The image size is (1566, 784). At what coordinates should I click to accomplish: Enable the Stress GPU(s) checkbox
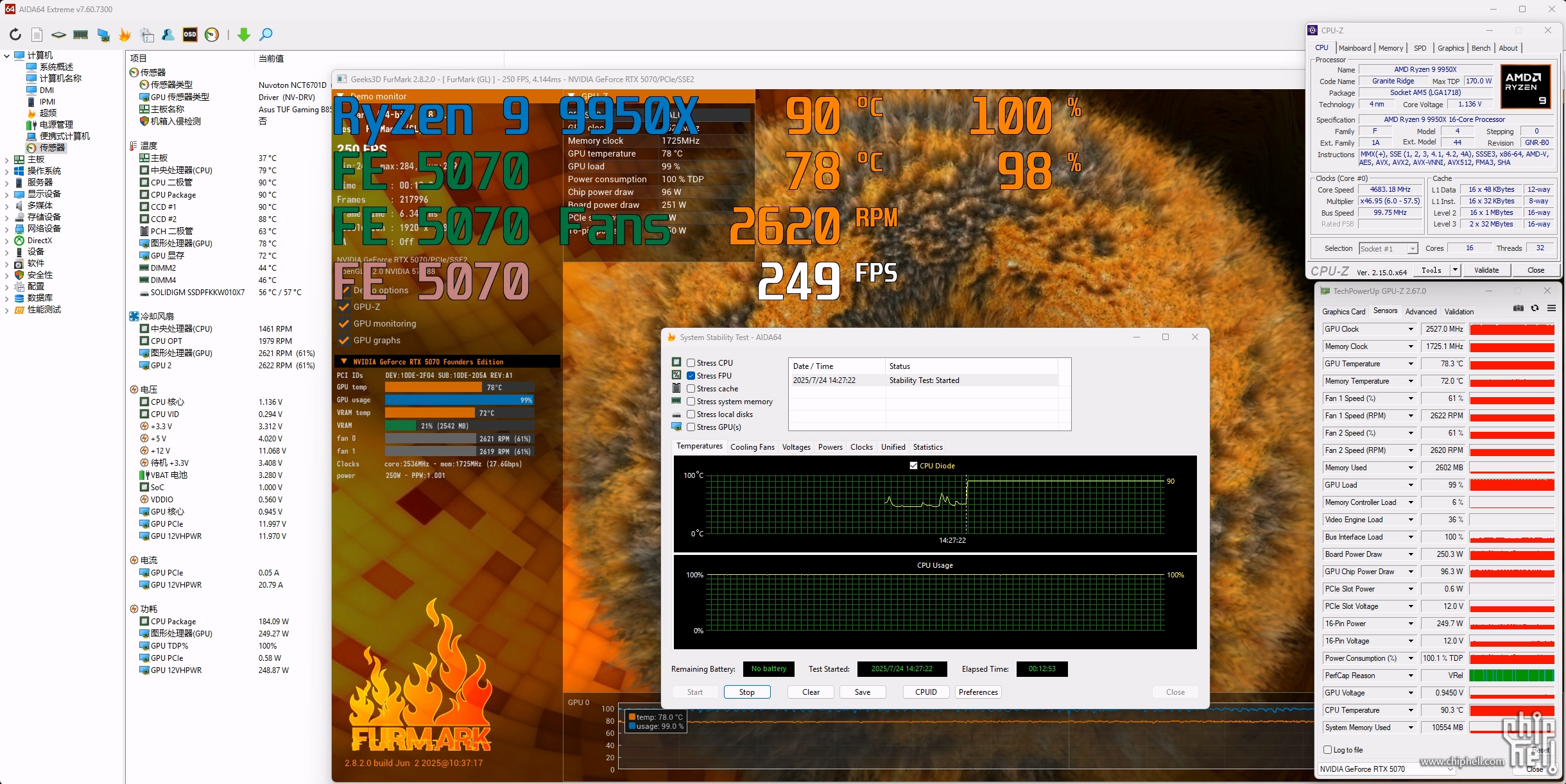(x=691, y=427)
